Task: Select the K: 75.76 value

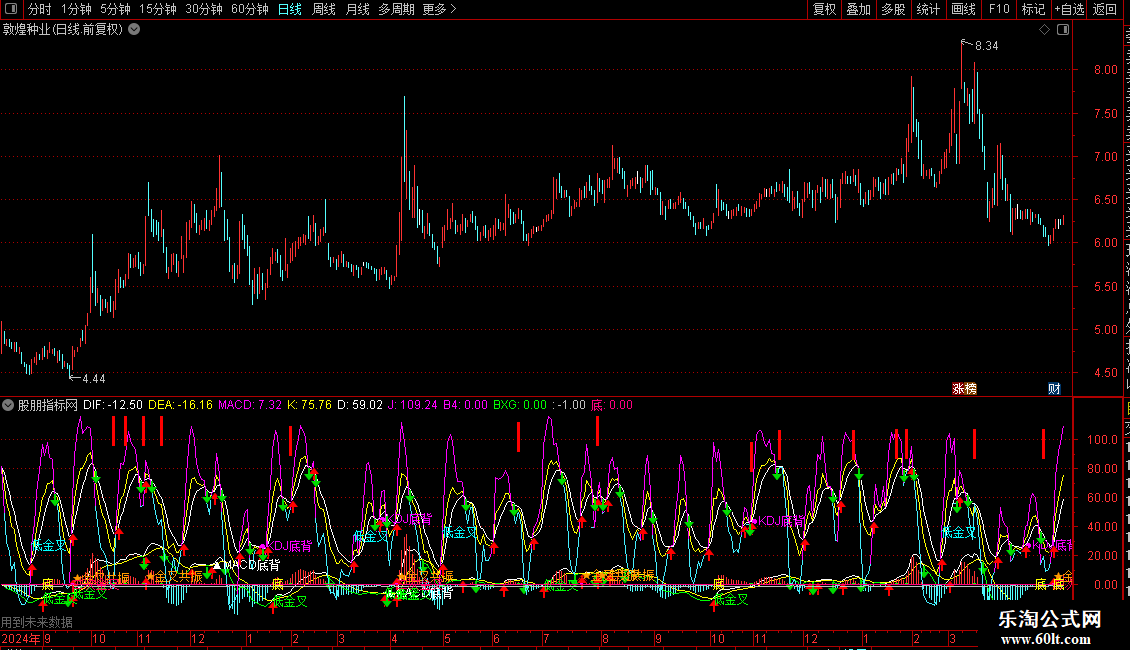Action: (309, 405)
